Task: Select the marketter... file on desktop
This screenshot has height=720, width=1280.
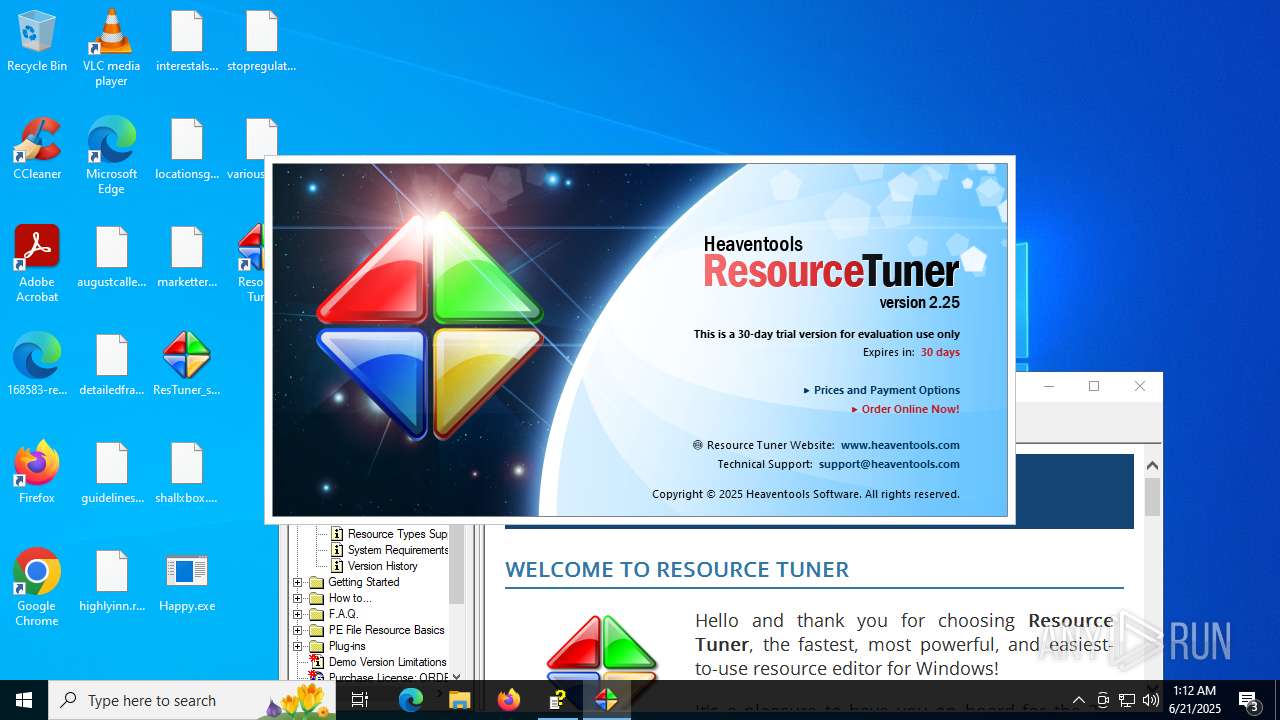Action: (x=187, y=258)
